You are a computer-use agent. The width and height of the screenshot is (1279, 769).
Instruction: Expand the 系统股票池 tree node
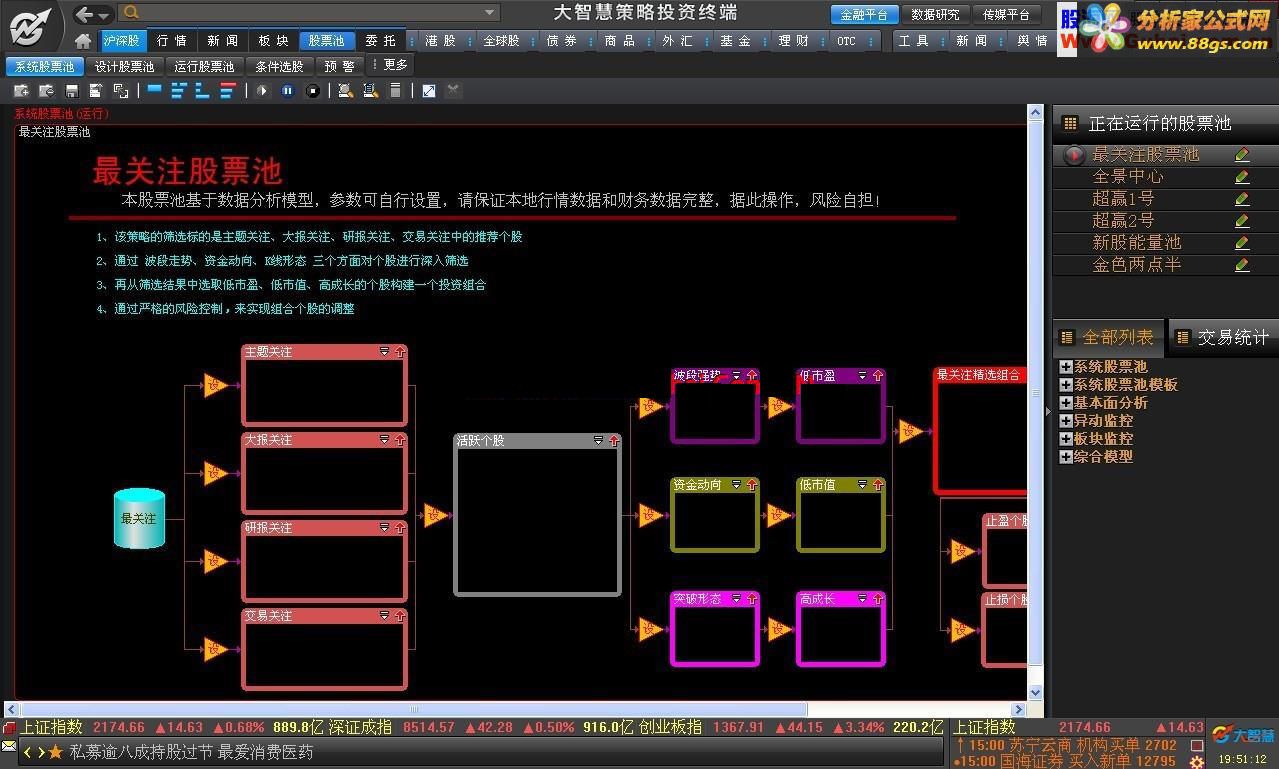point(1066,367)
